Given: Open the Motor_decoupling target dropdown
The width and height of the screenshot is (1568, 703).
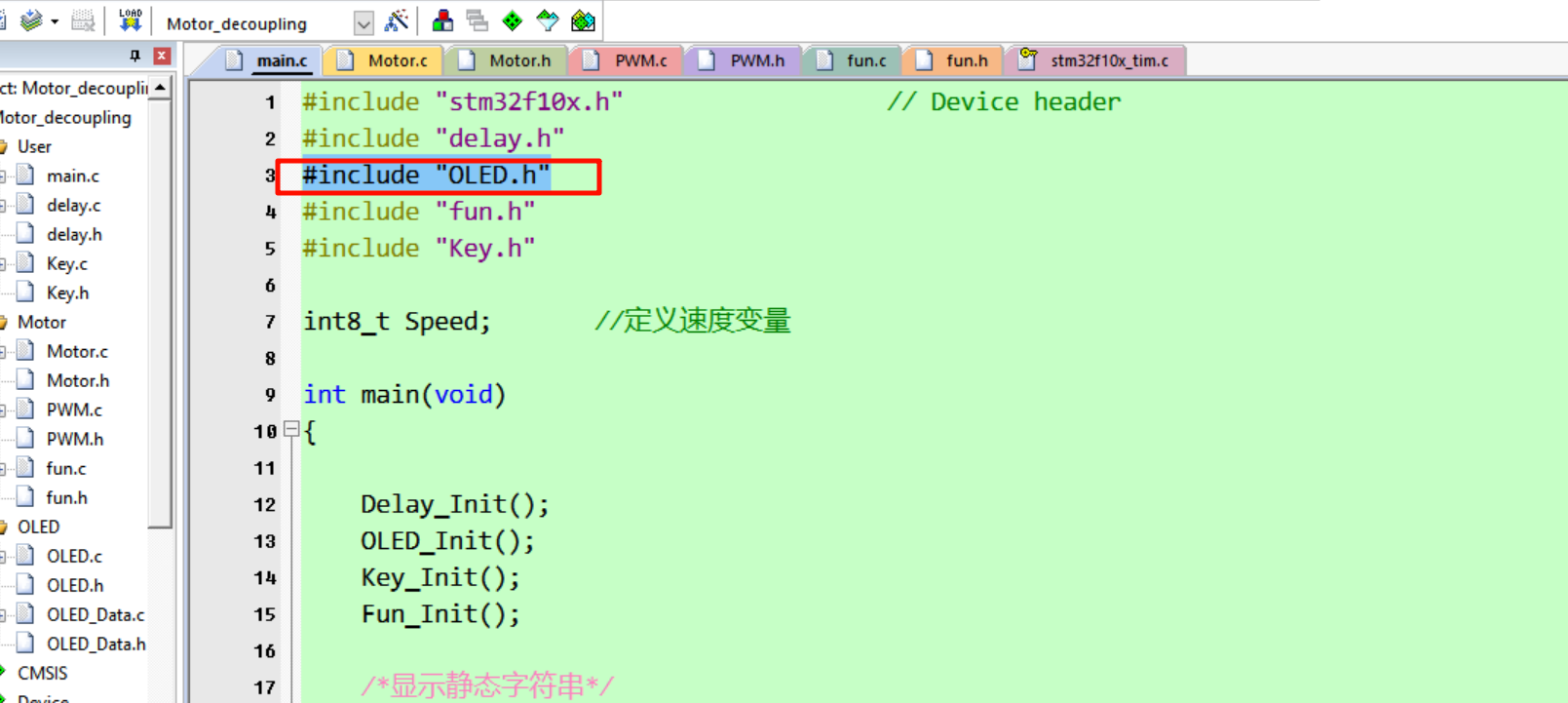Looking at the screenshot, I should [363, 22].
